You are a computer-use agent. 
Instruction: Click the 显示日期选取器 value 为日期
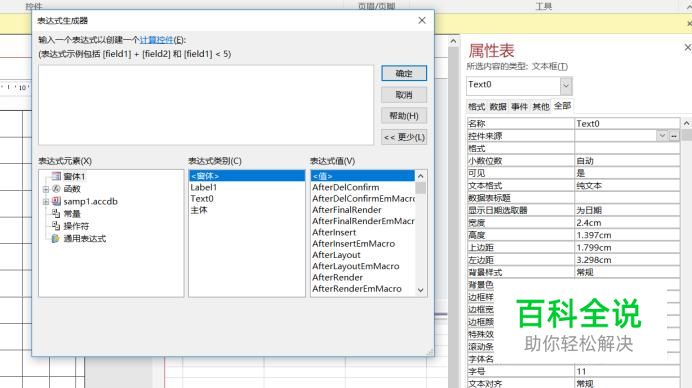click(627, 210)
